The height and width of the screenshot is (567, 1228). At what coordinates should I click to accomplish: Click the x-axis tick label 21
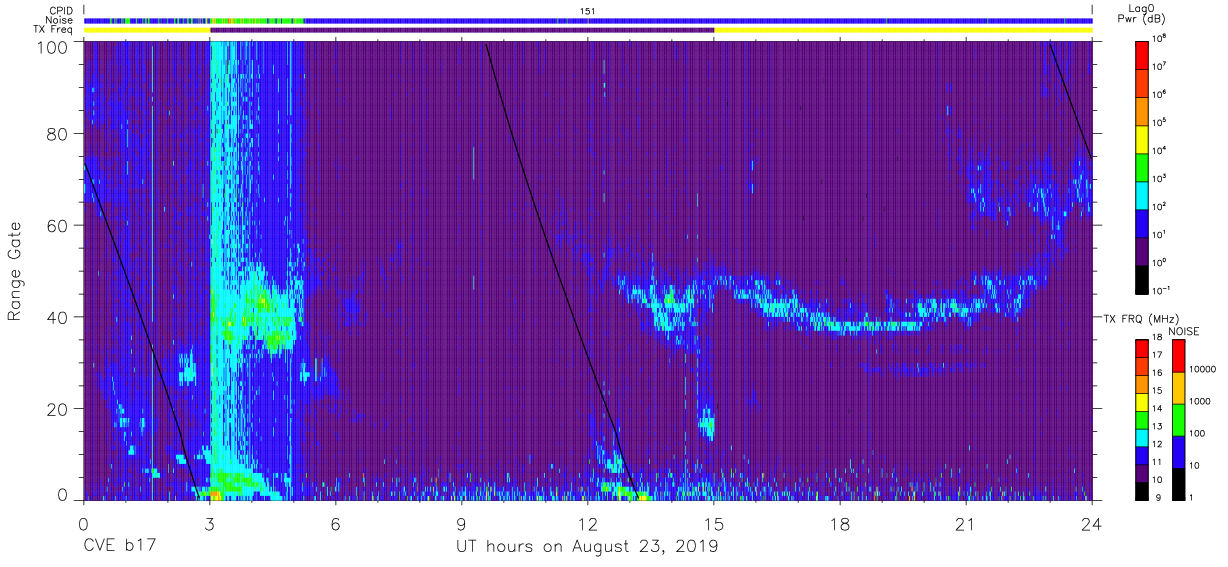click(x=966, y=525)
